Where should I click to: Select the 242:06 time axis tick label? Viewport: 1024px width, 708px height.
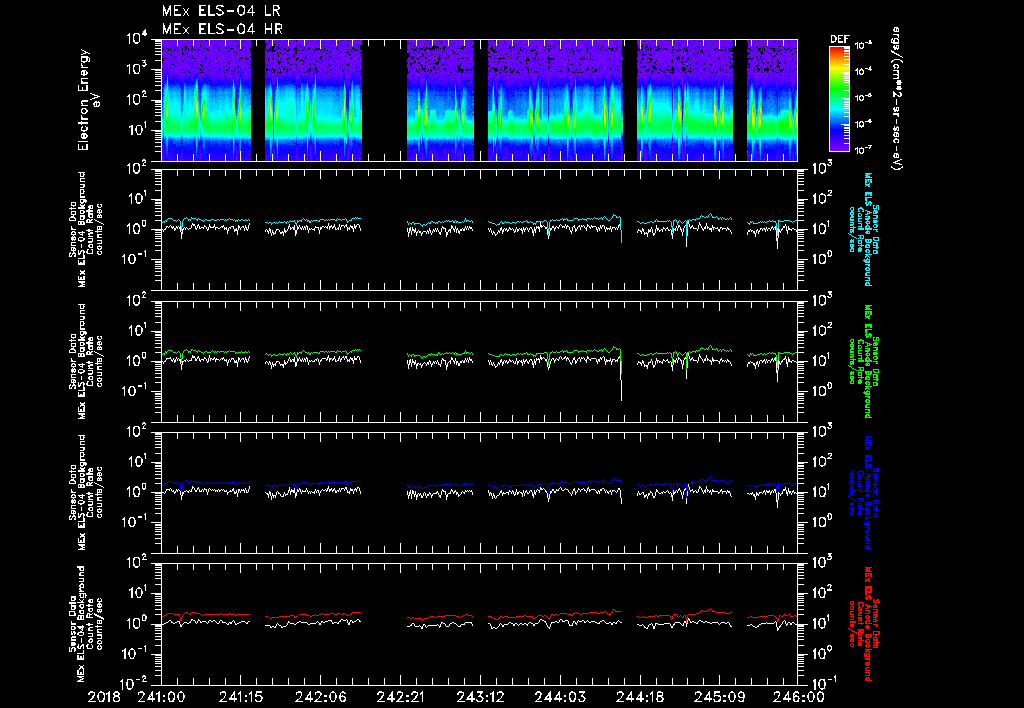click(x=321, y=697)
